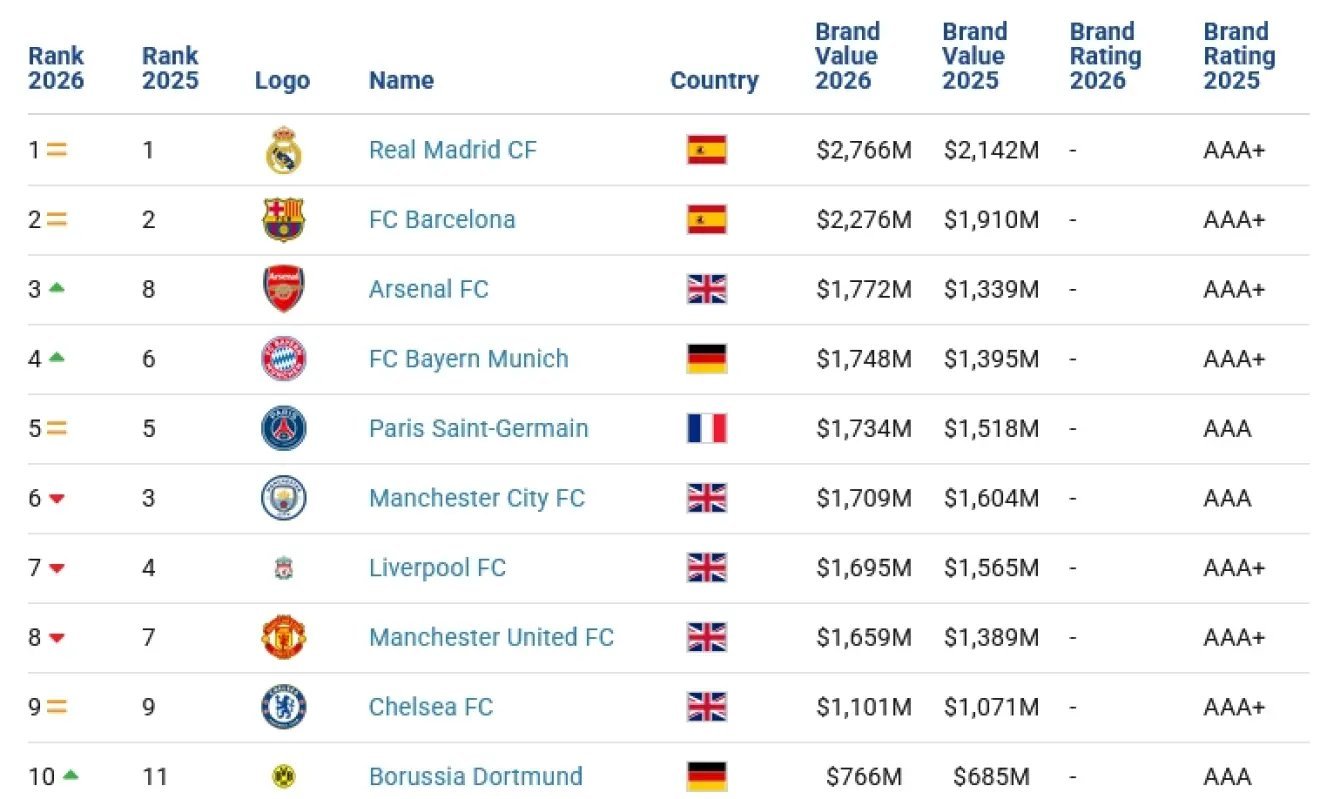Image resolution: width=1320 pixels, height=799 pixels.
Task: Click the green up arrow beside rank 3
Action: coord(57,288)
